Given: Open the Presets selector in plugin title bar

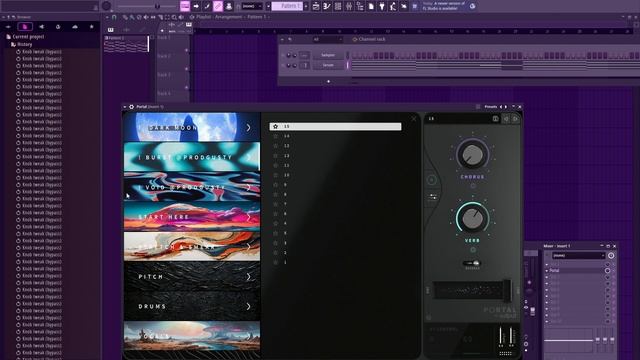Looking at the screenshot, I should [x=490, y=107].
